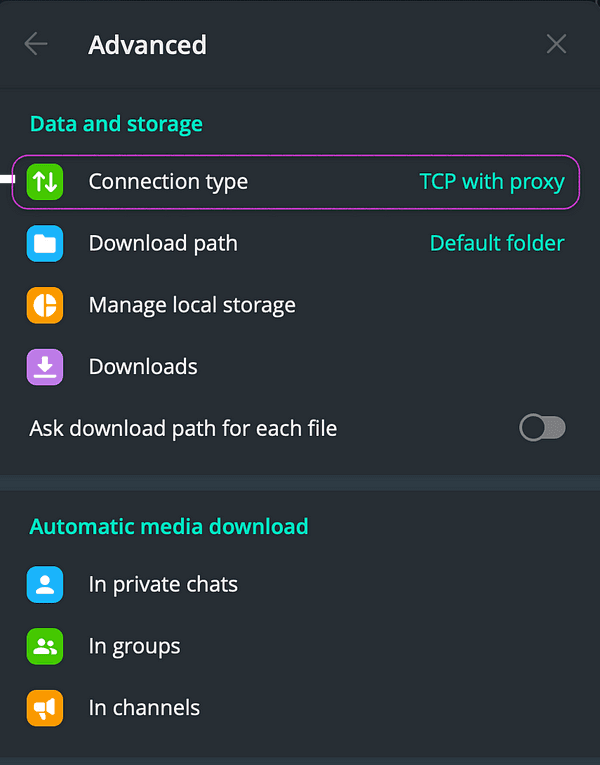Click the blue Download path folder icon

pyautogui.click(x=45, y=244)
